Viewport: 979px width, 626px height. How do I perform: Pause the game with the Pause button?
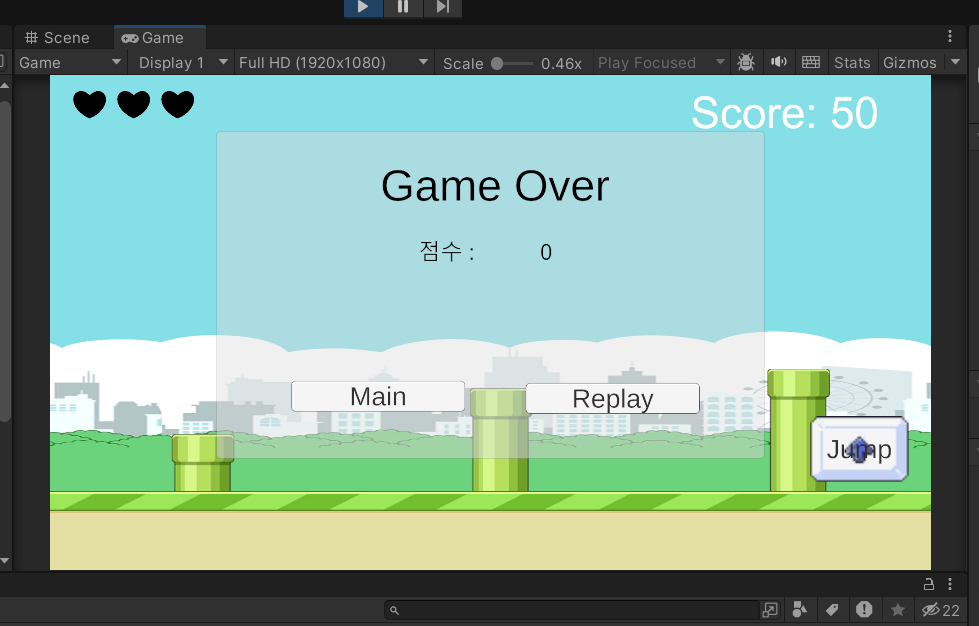(403, 7)
